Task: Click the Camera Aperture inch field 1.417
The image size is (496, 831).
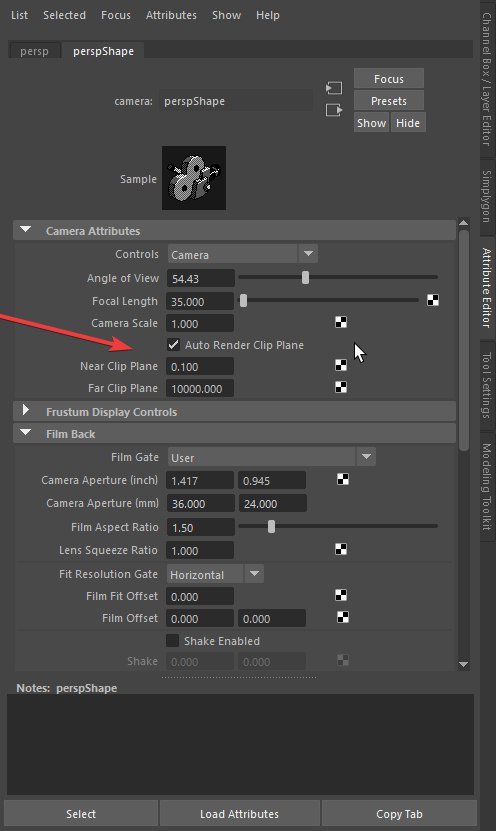Action: (200, 481)
